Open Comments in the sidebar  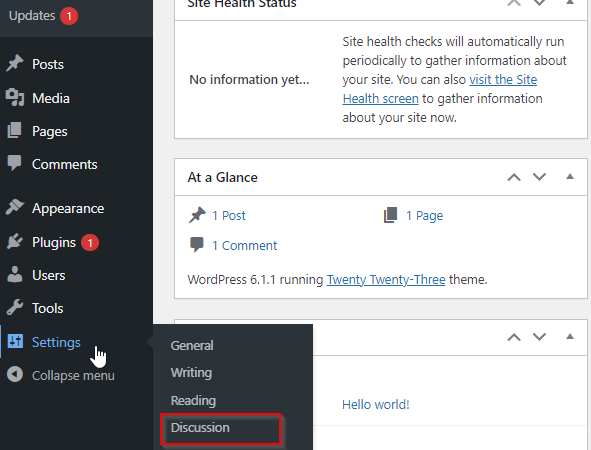(x=64, y=164)
